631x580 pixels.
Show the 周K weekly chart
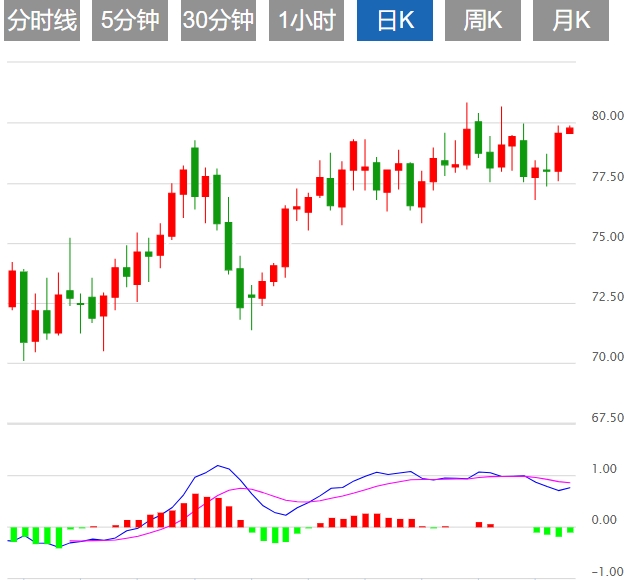pyautogui.click(x=483, y=21)
